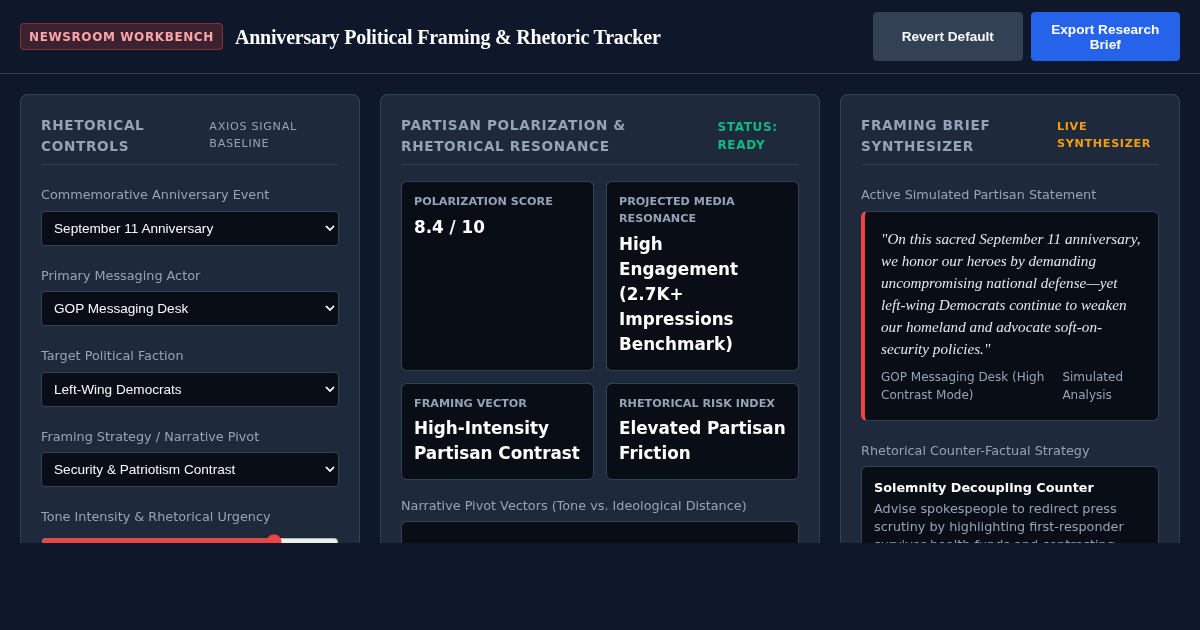
Task: Click 'GOP Messaging Desk (High Contrast Mode)' text
Action: [x=962, y=386]
